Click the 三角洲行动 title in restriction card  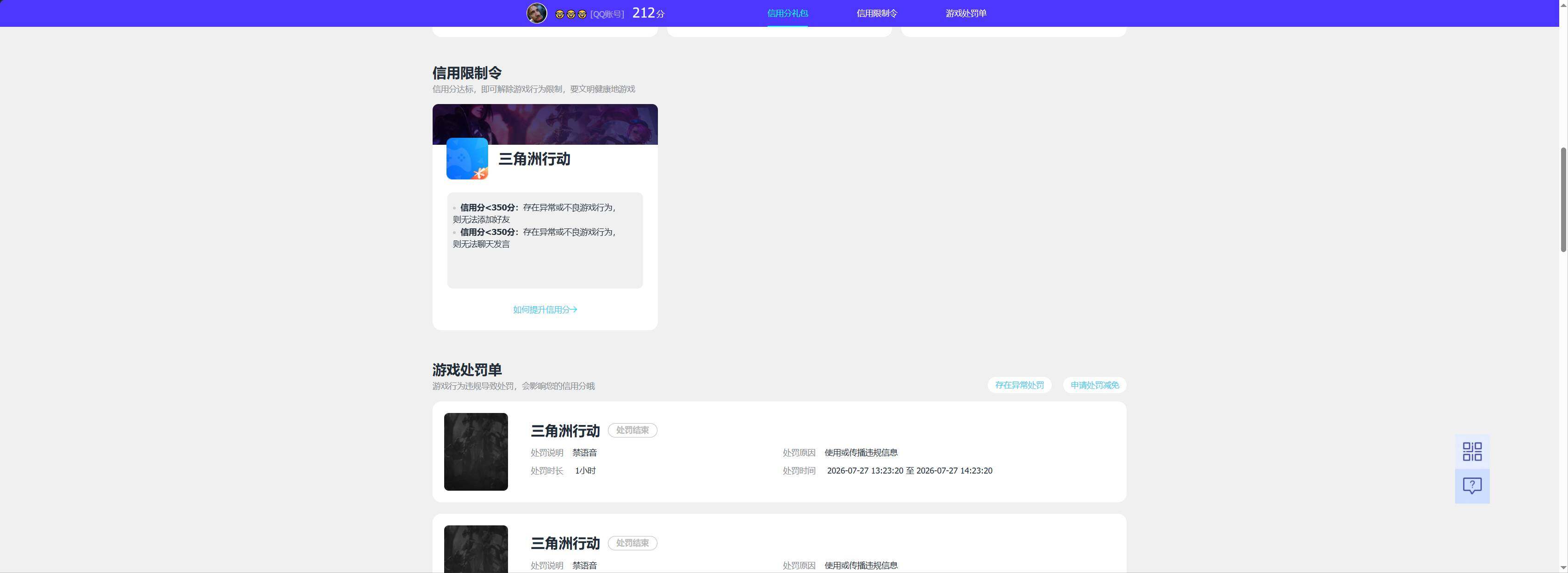tap(534, 159)
